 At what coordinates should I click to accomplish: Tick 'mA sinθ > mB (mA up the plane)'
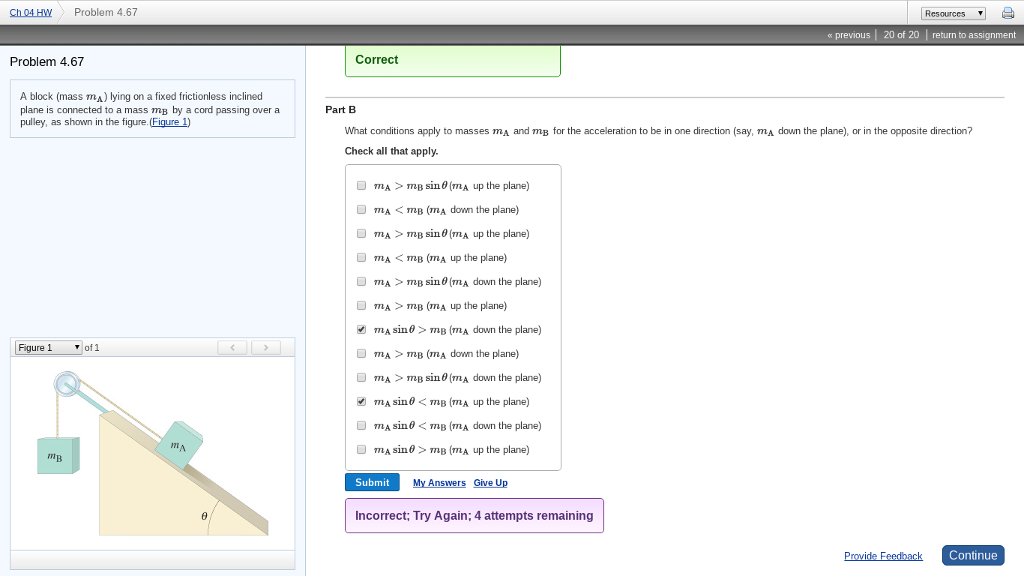[x=361, y=450]
